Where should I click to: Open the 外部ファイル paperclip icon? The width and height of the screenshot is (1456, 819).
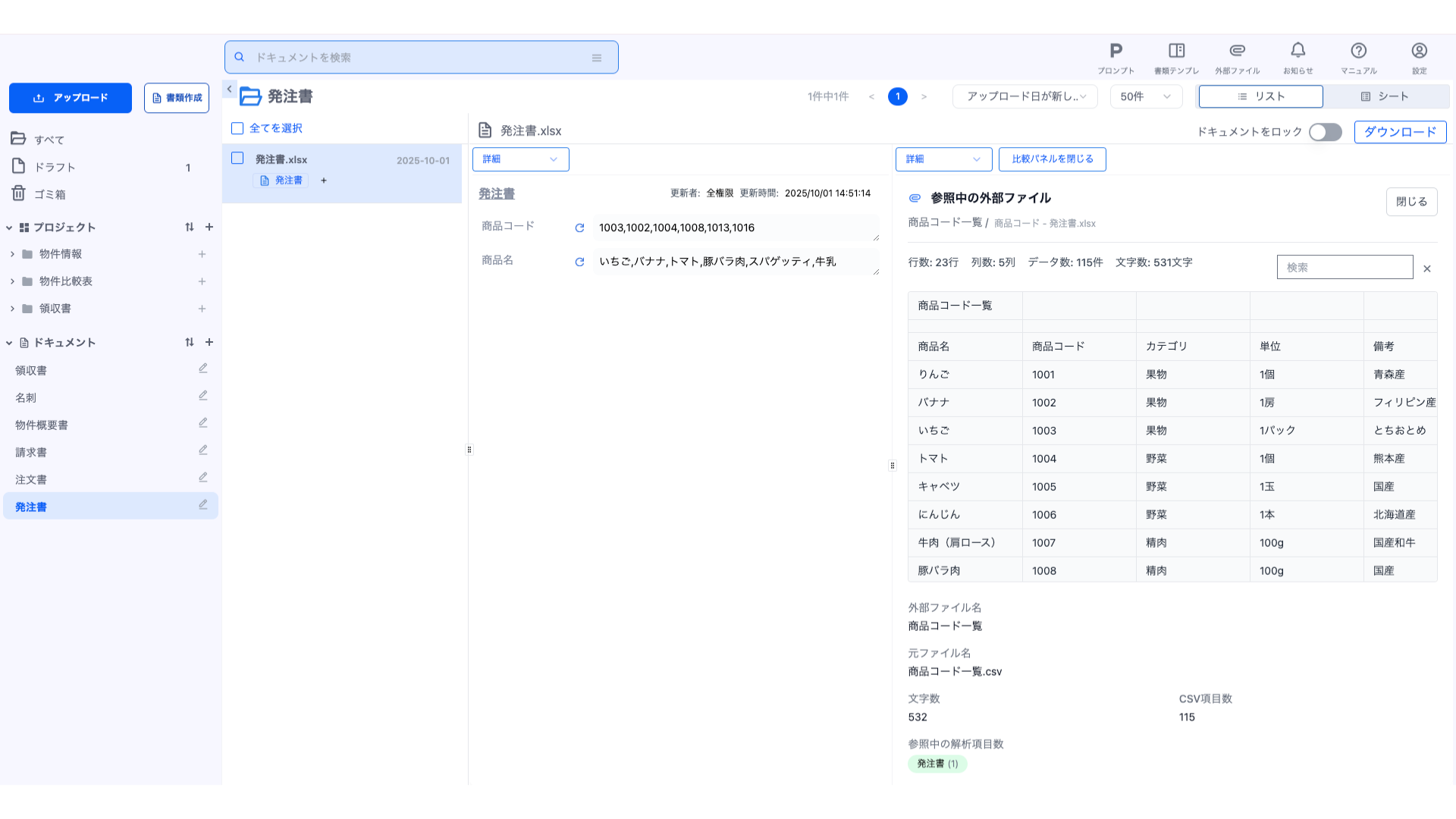1237,52
